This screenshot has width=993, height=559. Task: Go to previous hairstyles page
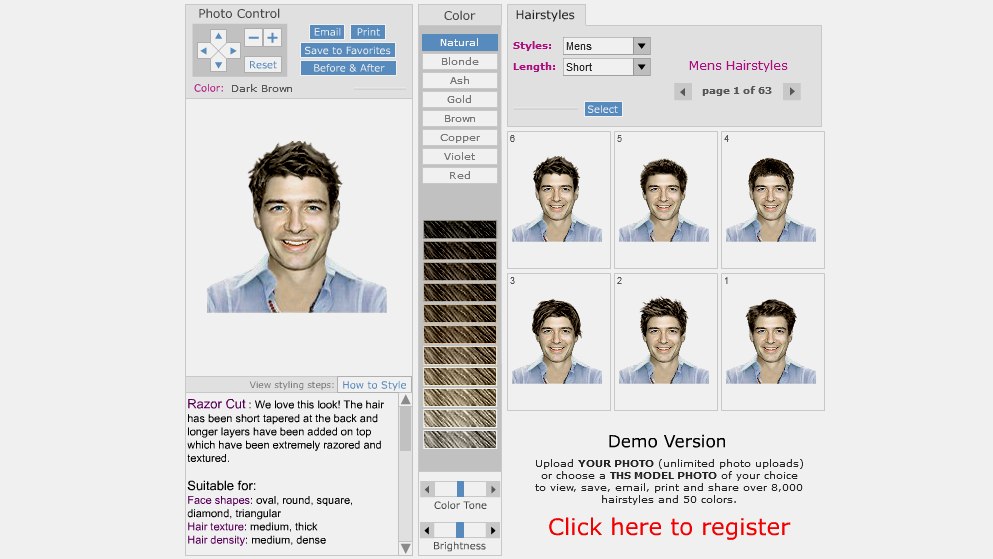pyautogui.click(x=683, y=91)
